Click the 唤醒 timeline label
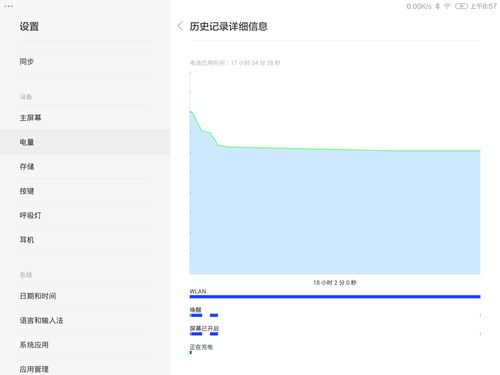This screenshot has width=500, height=375. [196, 310]
